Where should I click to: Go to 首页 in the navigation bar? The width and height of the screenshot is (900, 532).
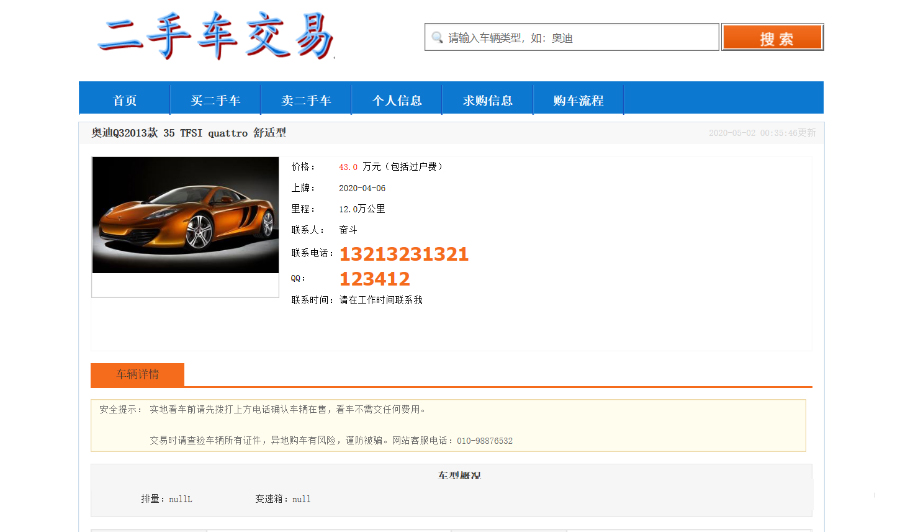click(x=125, y=100)
